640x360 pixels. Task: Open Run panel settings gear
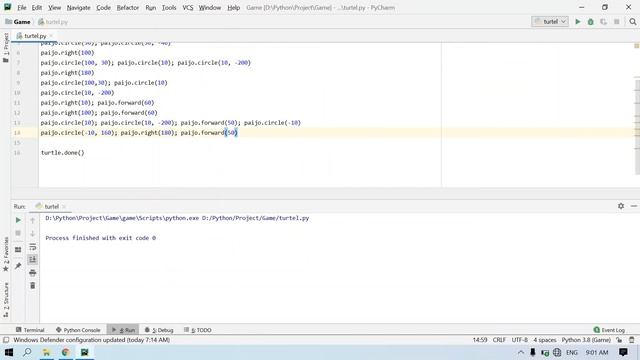click(x=621, y=206)
